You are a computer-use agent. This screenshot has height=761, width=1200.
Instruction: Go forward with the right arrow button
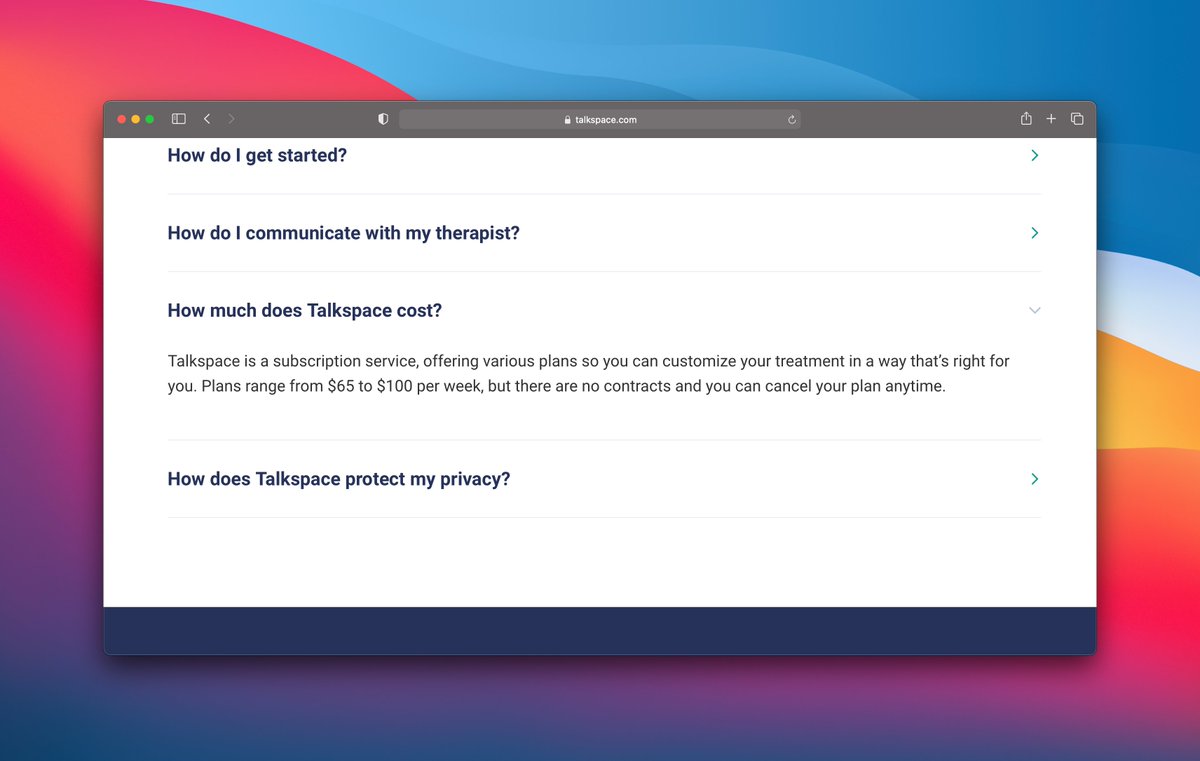[231, 119]
